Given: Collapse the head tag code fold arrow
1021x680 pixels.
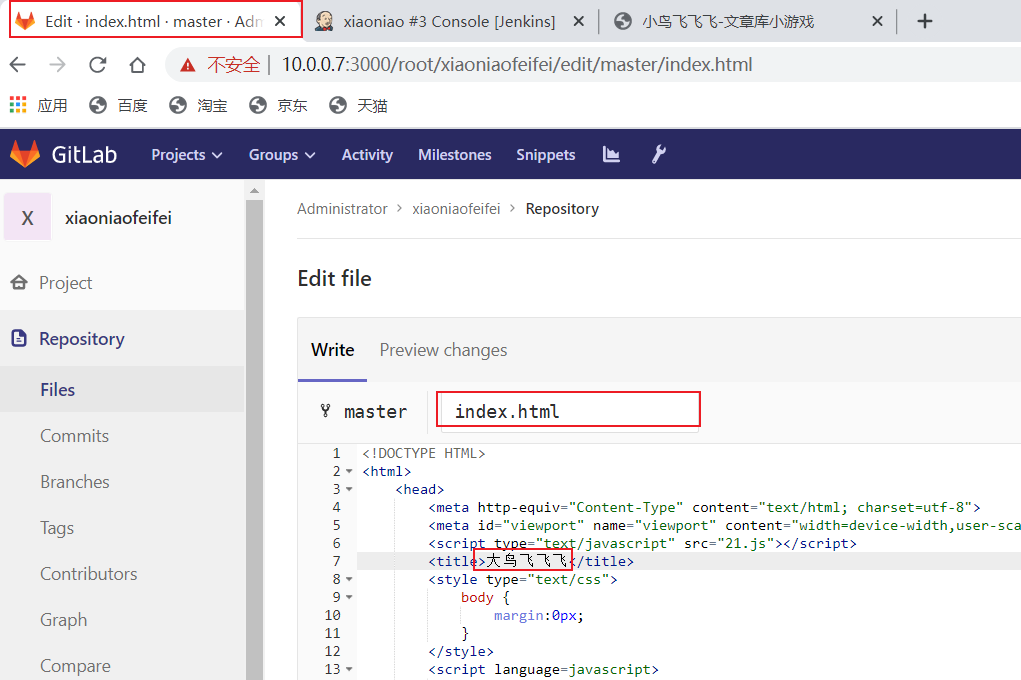Looking at the screenshot, I should [349, 490].
